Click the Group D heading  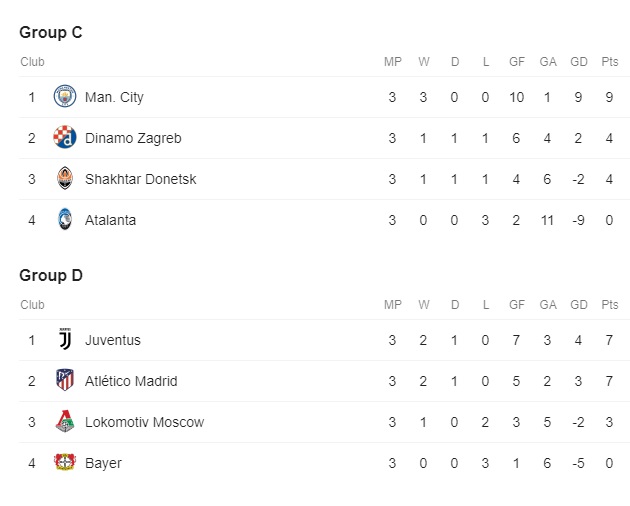[51, 275]
